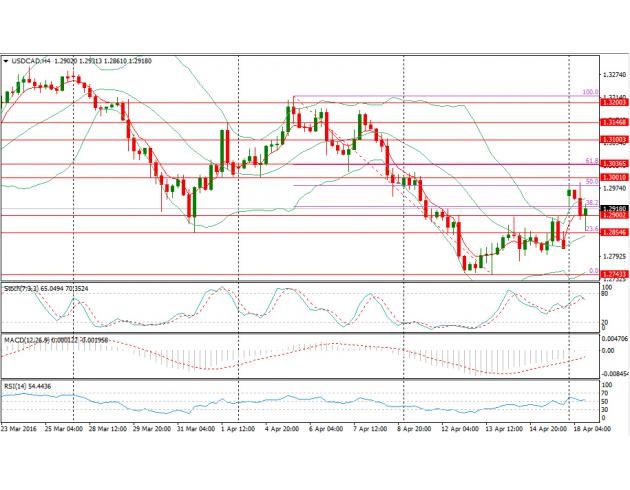Click the 1.31003 resistance price tag
Screen dimensions: 630x490
[x=614, y=139]
